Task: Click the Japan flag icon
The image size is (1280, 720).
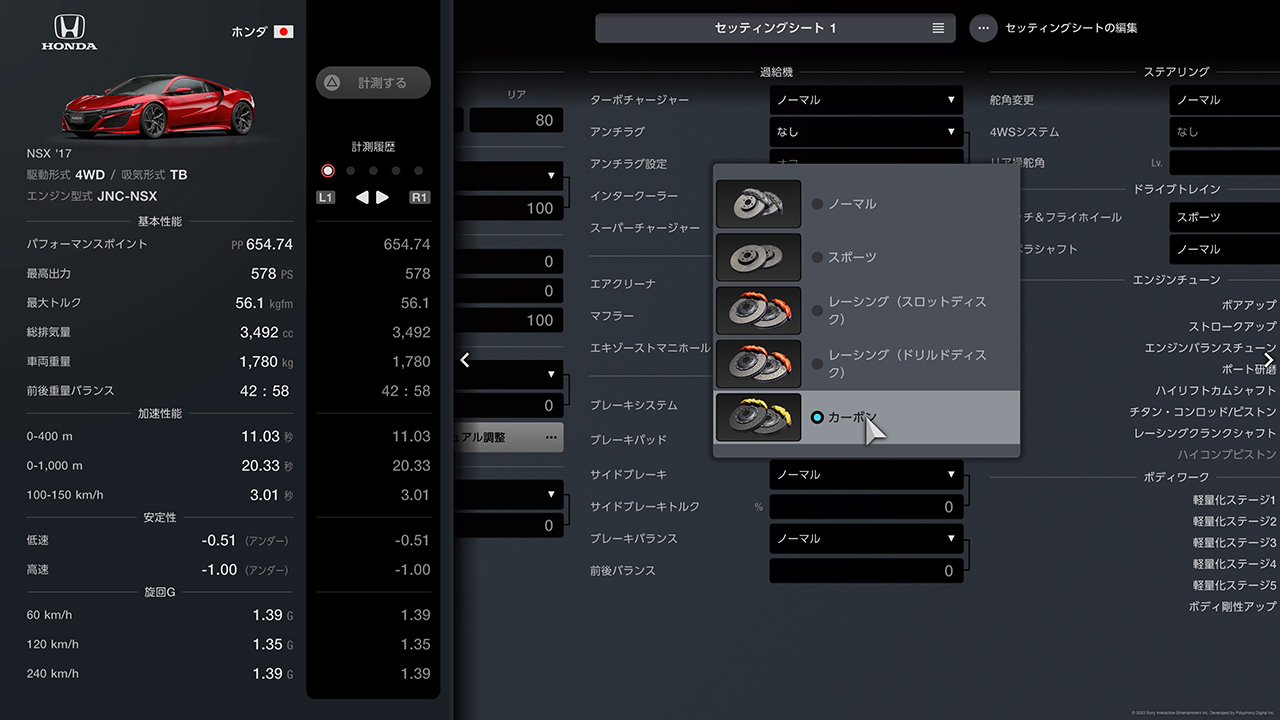Action: [284, 32]
